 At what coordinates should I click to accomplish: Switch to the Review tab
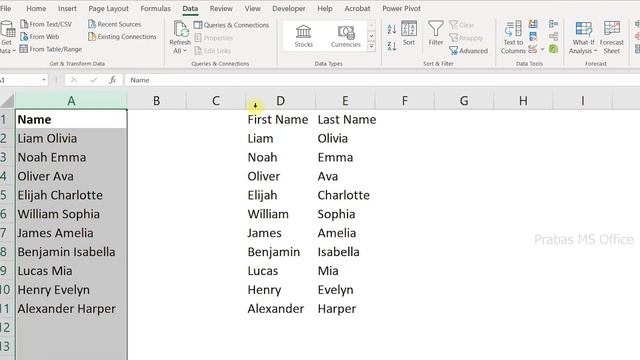coord(221,8)
